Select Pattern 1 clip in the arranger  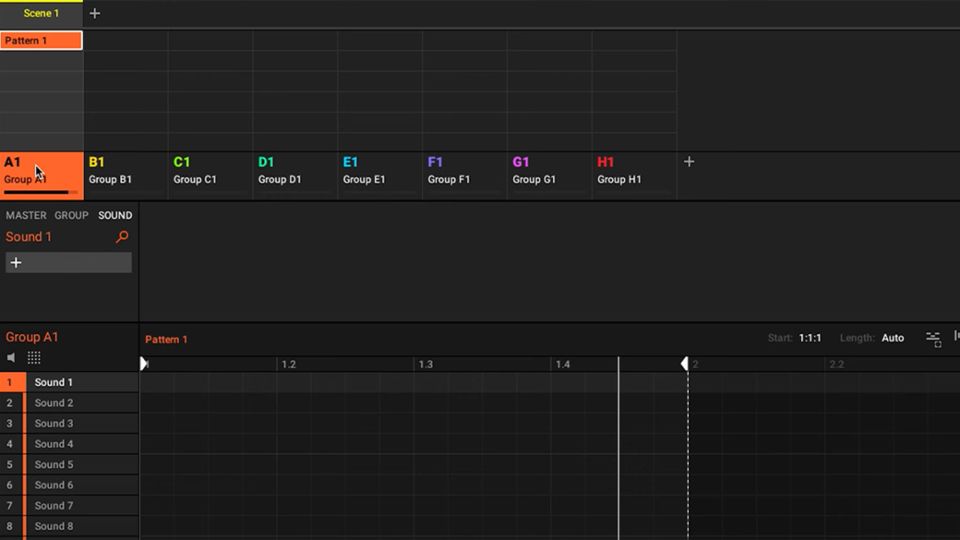click(41, 41)
